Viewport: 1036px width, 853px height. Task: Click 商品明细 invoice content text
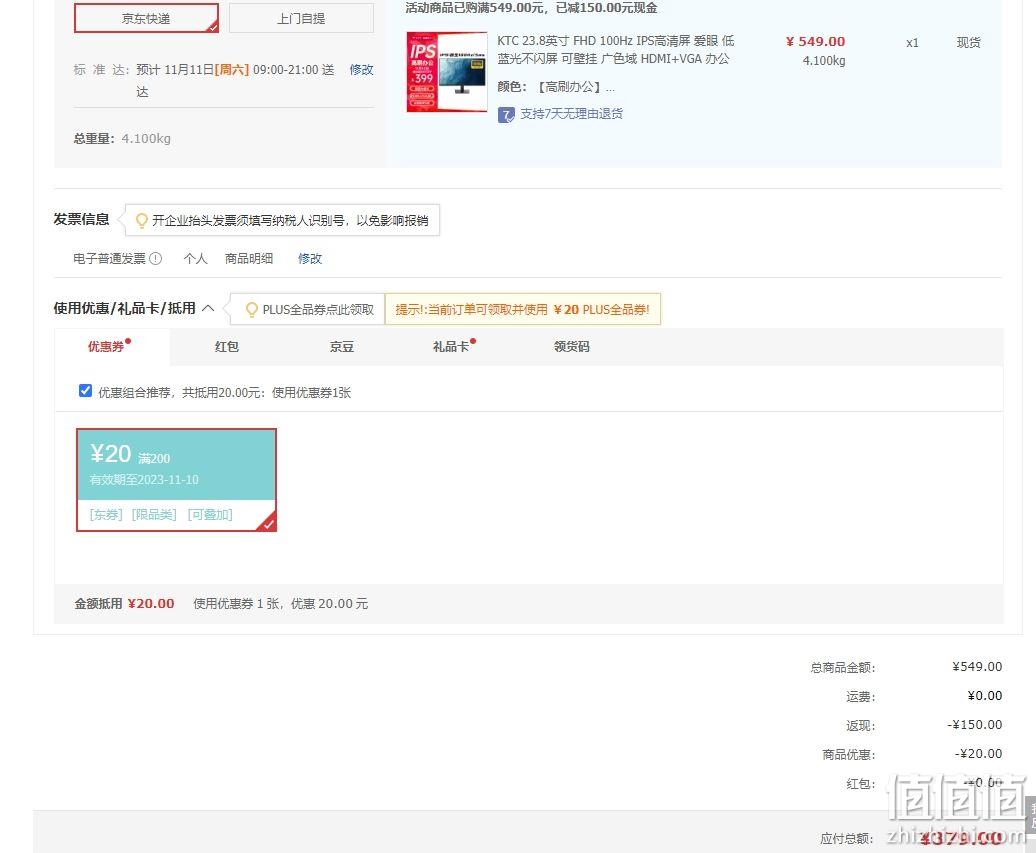pyautogui.click(x=248, y=258)
